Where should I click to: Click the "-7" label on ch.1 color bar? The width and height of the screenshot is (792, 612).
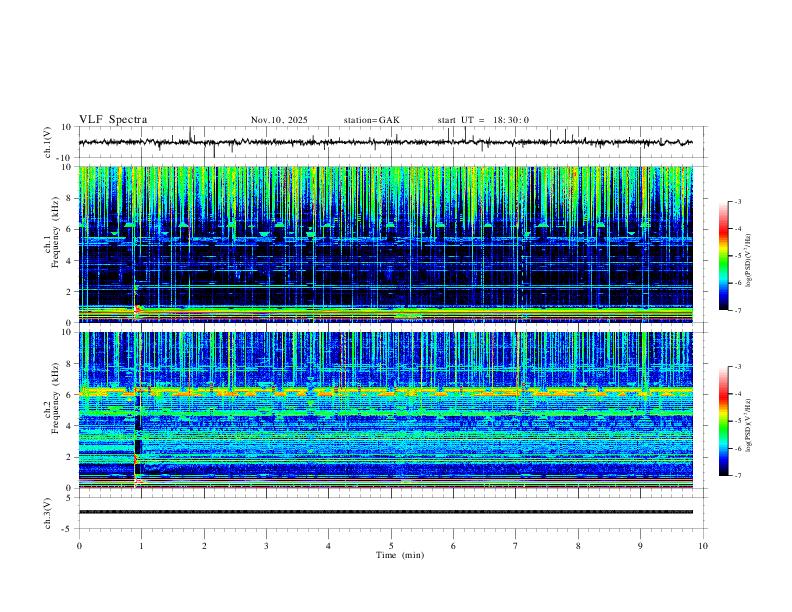738,311
